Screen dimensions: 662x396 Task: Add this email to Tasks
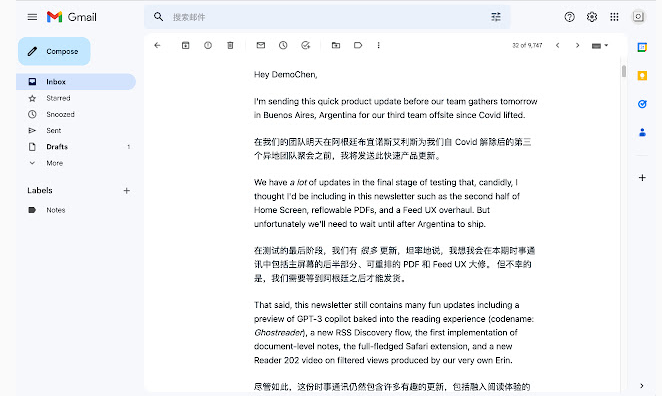point(306,45)
